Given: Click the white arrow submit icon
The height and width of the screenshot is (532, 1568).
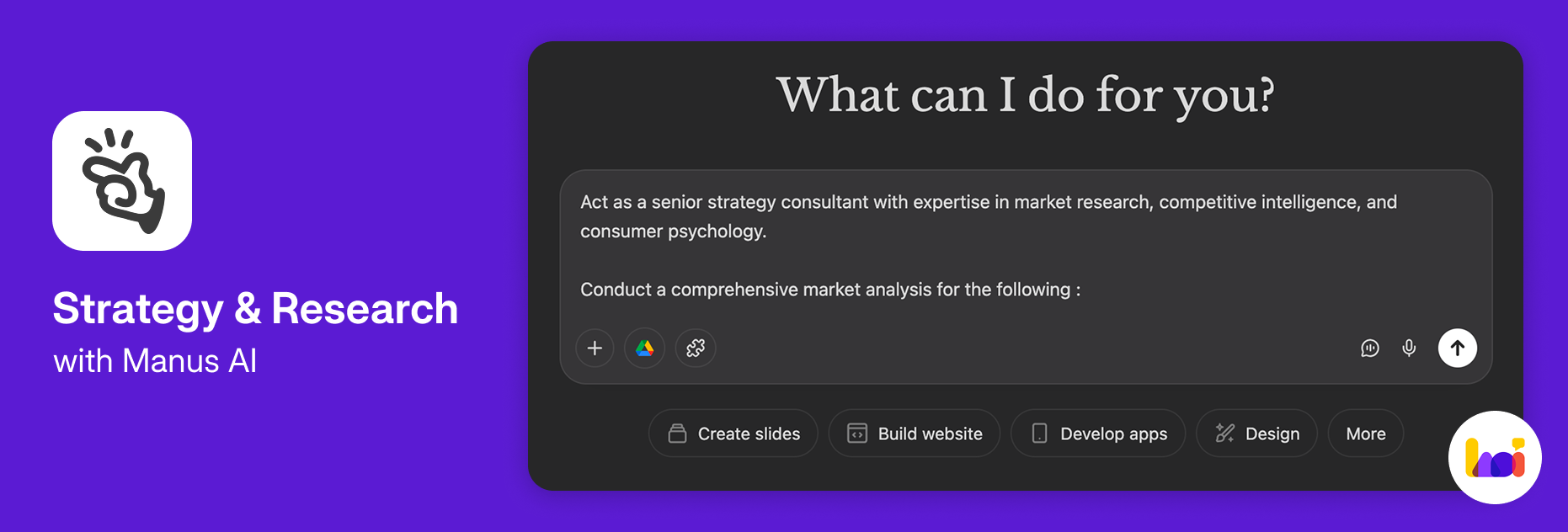Looking at the screenshot, I should coord(1458,348).
